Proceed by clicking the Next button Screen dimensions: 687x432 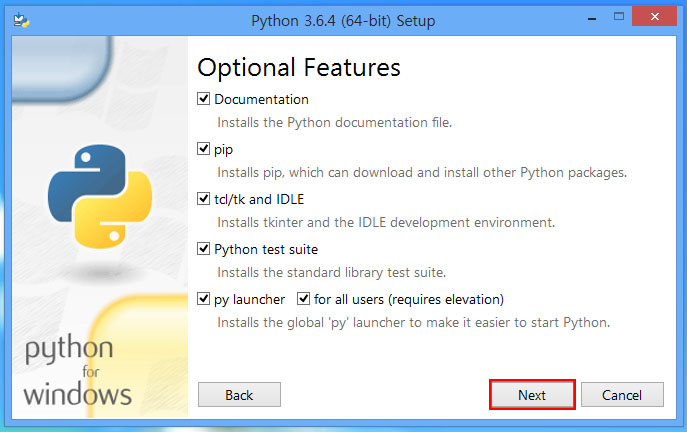click(532, 395)
